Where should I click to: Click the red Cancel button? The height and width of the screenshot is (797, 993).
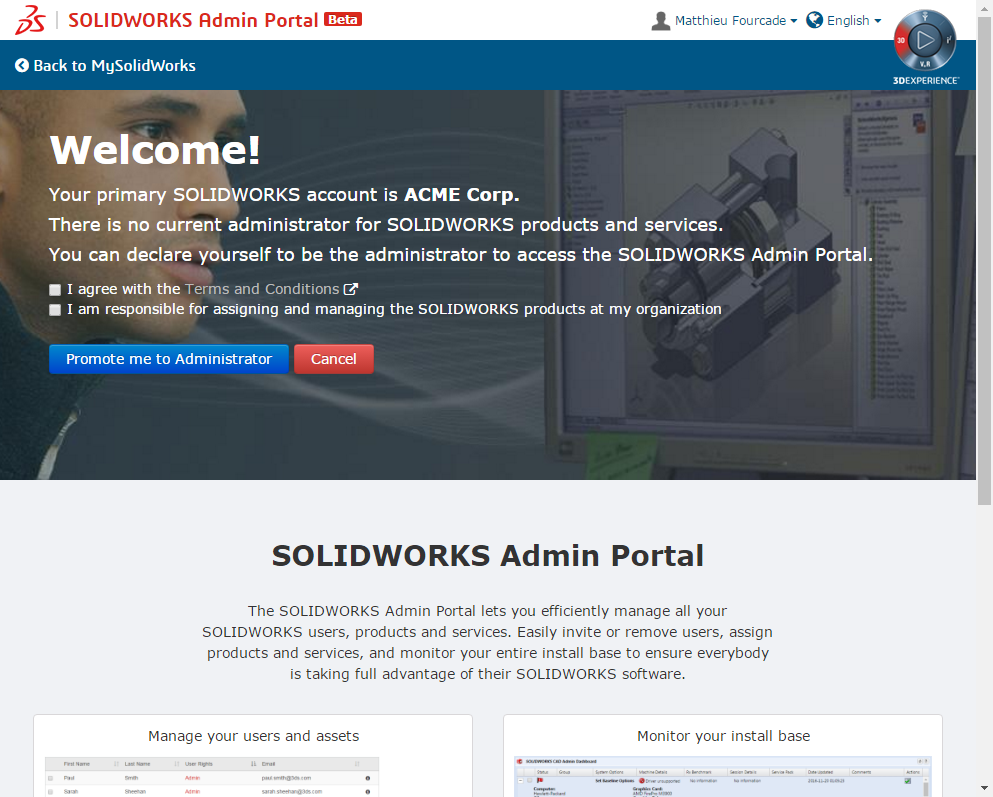pyautogui.click(x=333, y=359)
